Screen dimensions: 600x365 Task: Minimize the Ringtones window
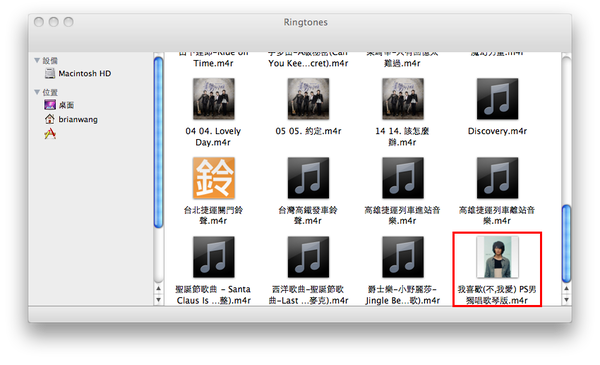point(54,22)
